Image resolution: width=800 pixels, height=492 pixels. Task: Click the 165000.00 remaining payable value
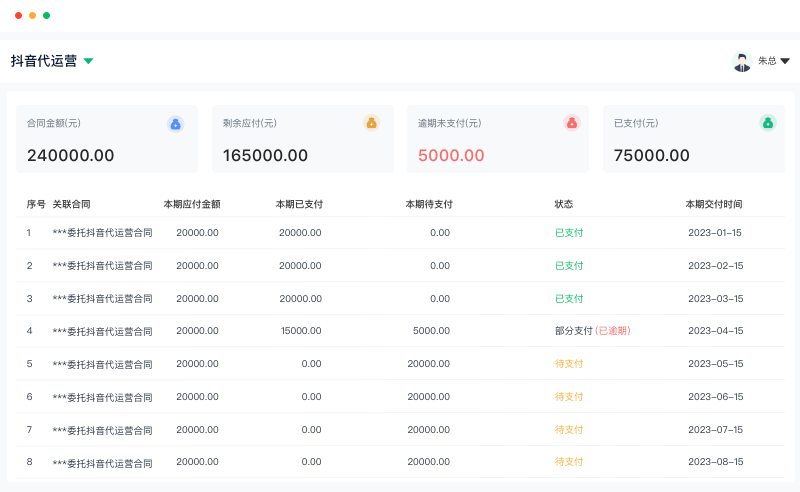click(x=265, y=155)
